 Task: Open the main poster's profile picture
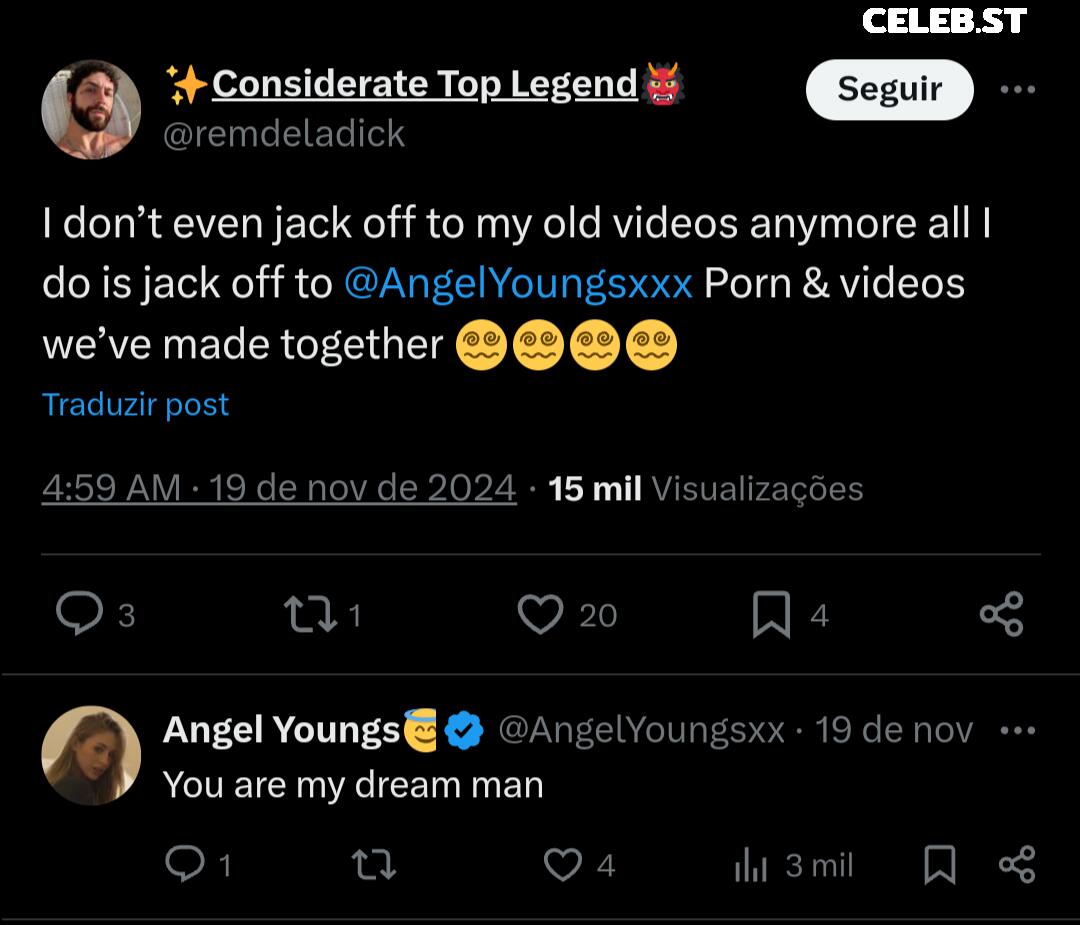coord(91,109)
